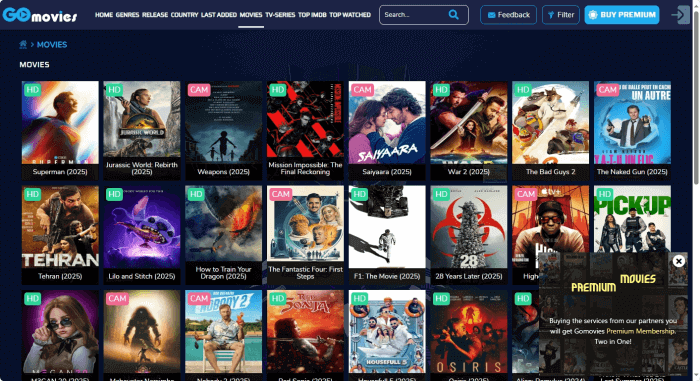The height and width of the screenshot is (381, 700).
Task: Open the Premium Membership link in popup
Action: [640, 331]
